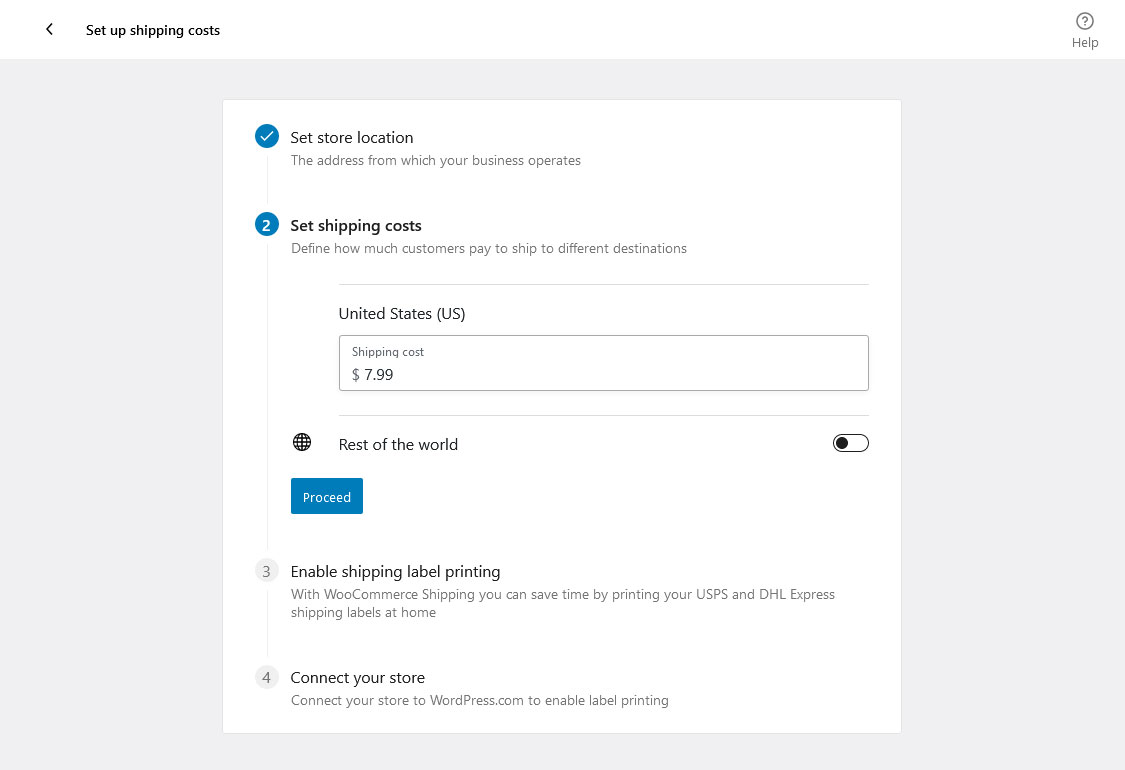Click the Set up shipping costs title
The height and width of the screenshot is (770, 1125).
153,30
